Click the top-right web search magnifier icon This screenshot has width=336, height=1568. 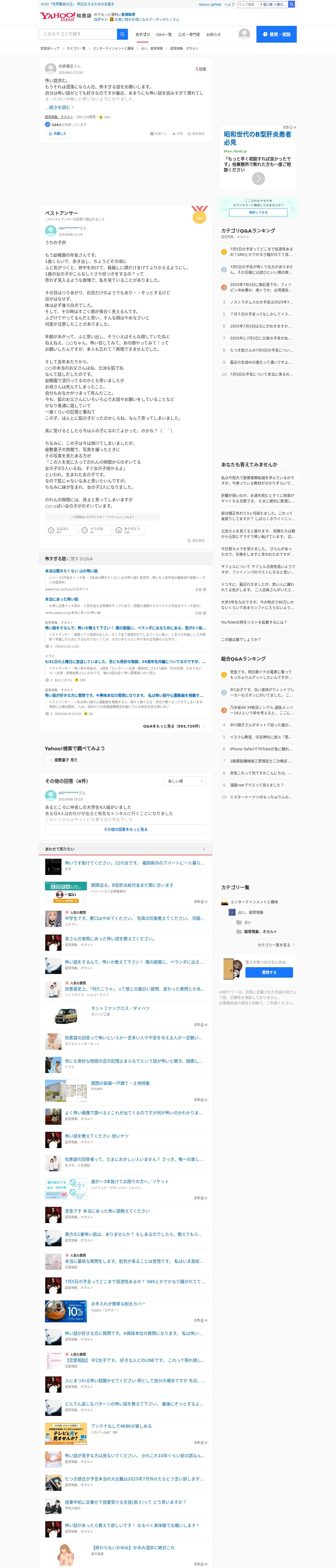(292, 4)
